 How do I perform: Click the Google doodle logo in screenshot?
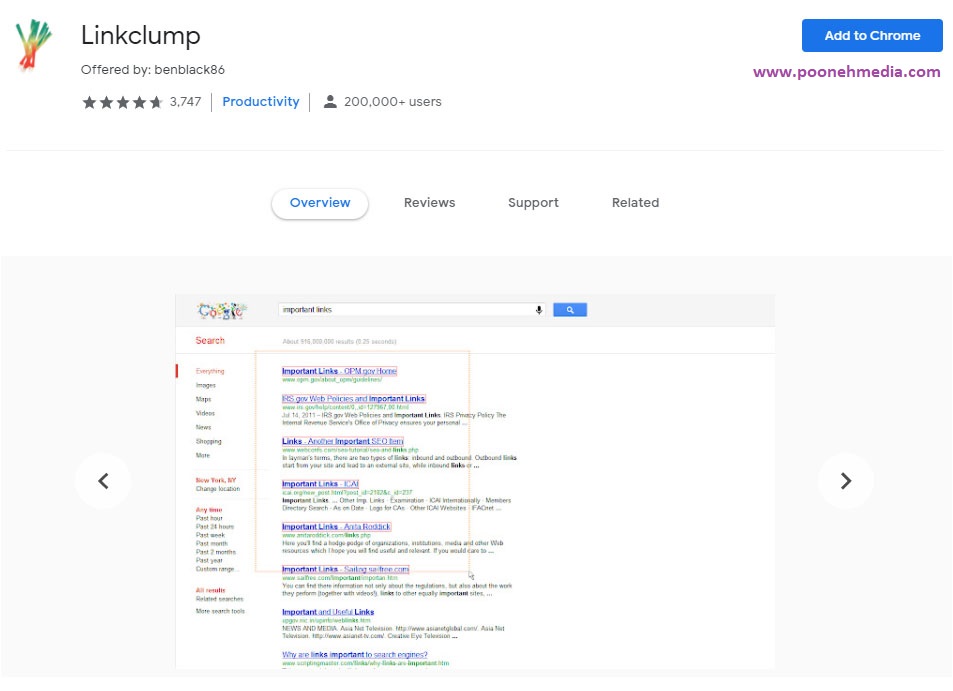tap(221, 311)
